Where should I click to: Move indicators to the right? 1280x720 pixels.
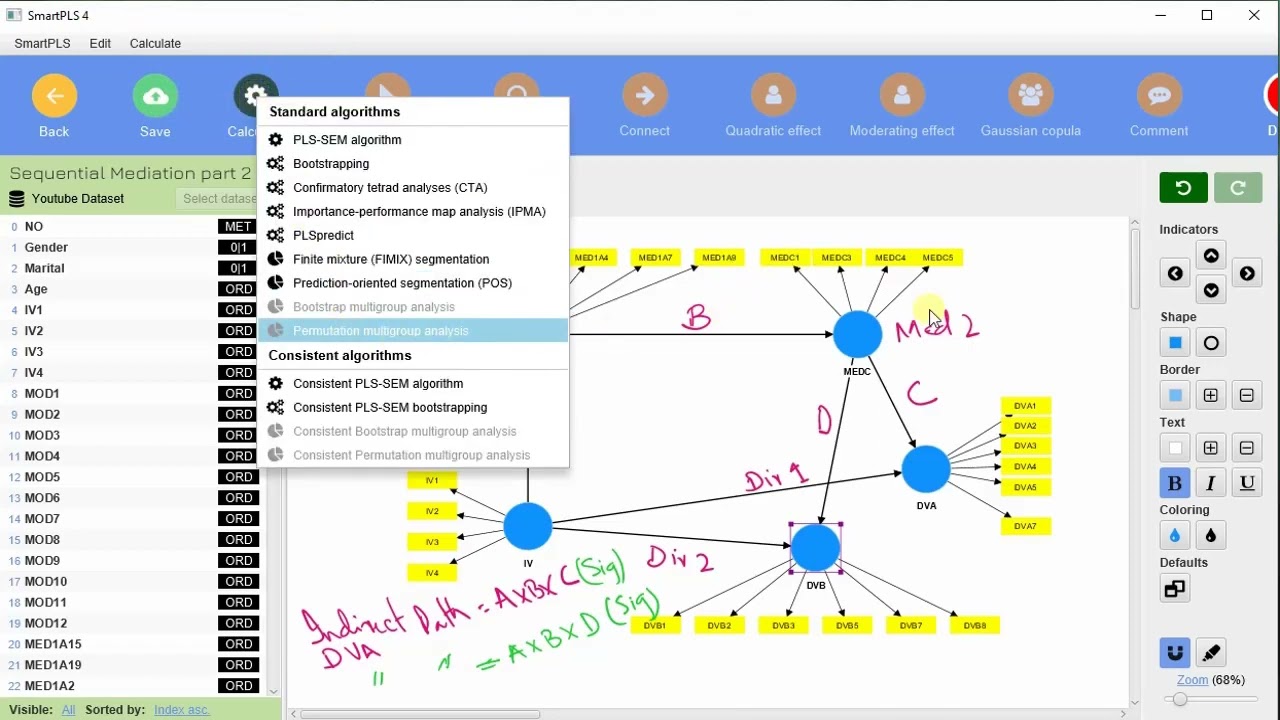pyautogui.click(x=1247, y=273)
